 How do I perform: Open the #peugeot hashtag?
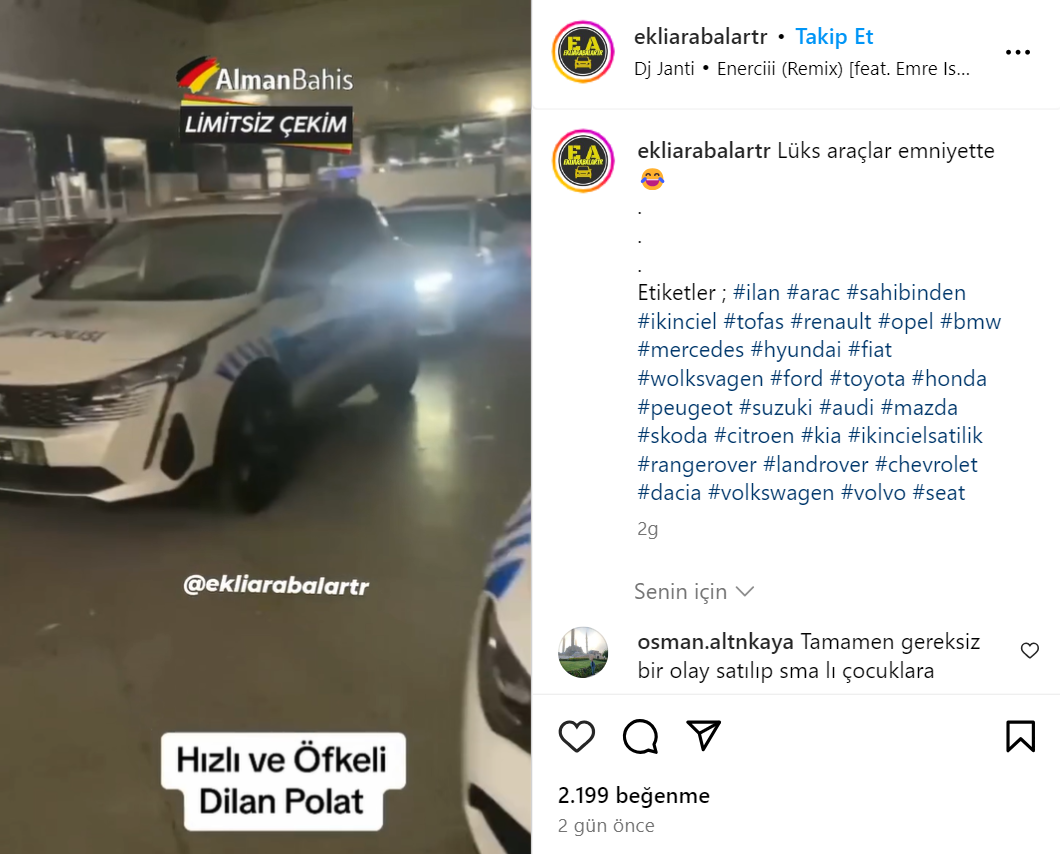tap(685, 408)
